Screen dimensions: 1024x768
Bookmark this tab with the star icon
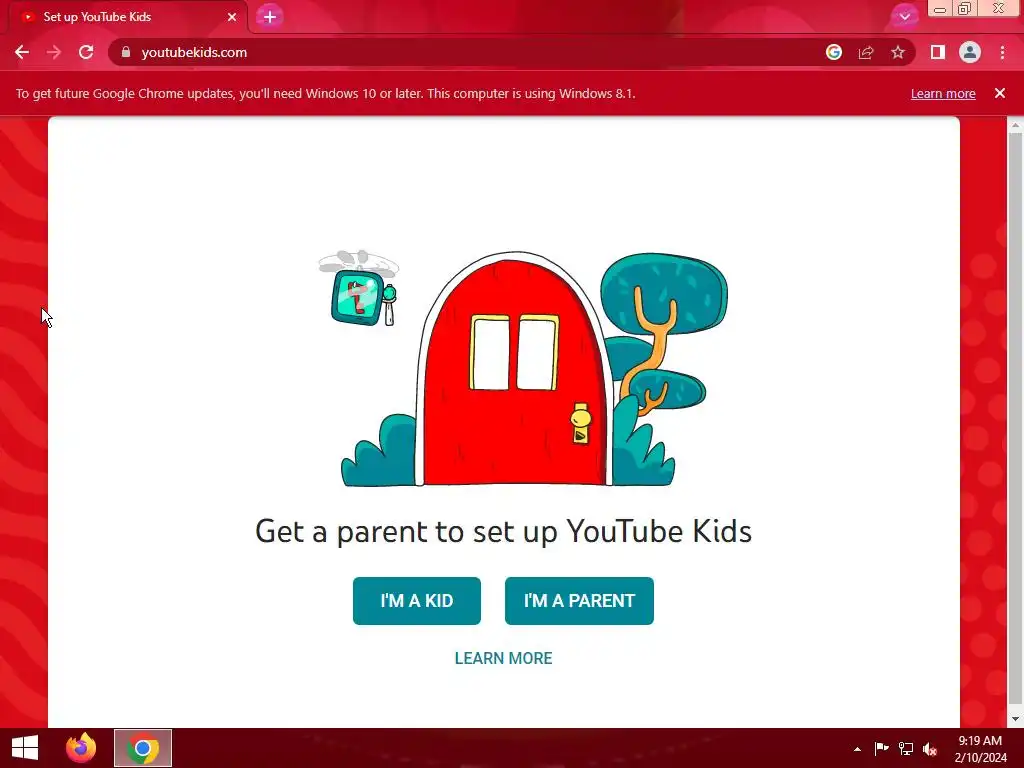(x=898, y=52)
